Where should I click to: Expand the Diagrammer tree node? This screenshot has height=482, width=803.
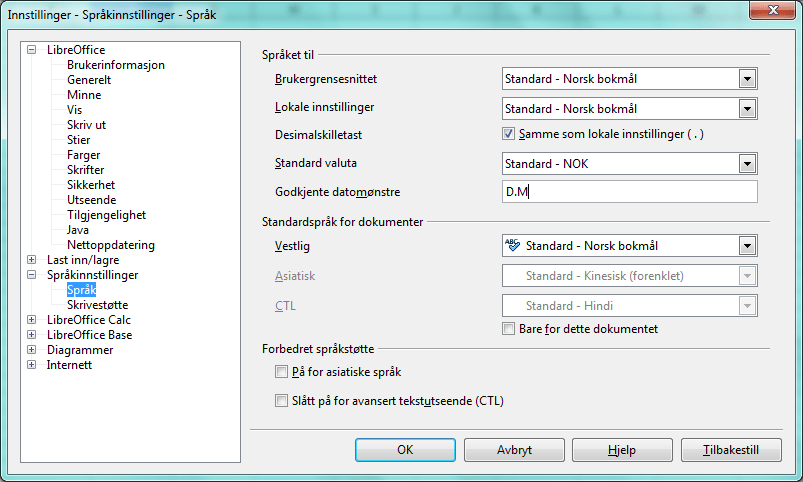pyautogui.click(x=32, y=350)
